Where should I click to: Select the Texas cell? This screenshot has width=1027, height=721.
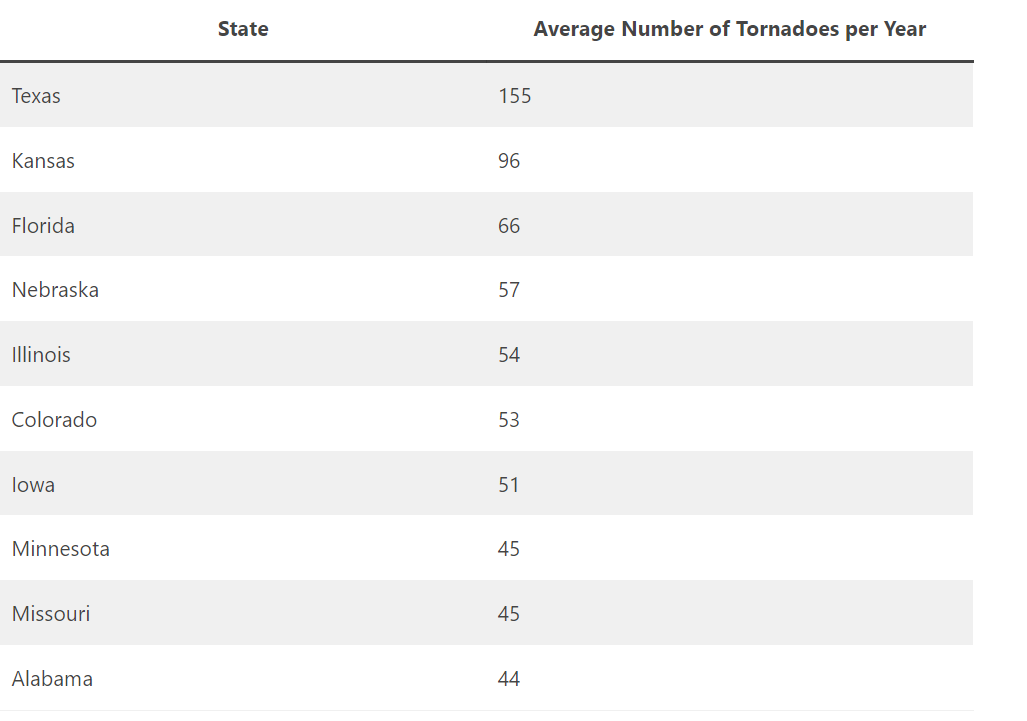[36, 96]
